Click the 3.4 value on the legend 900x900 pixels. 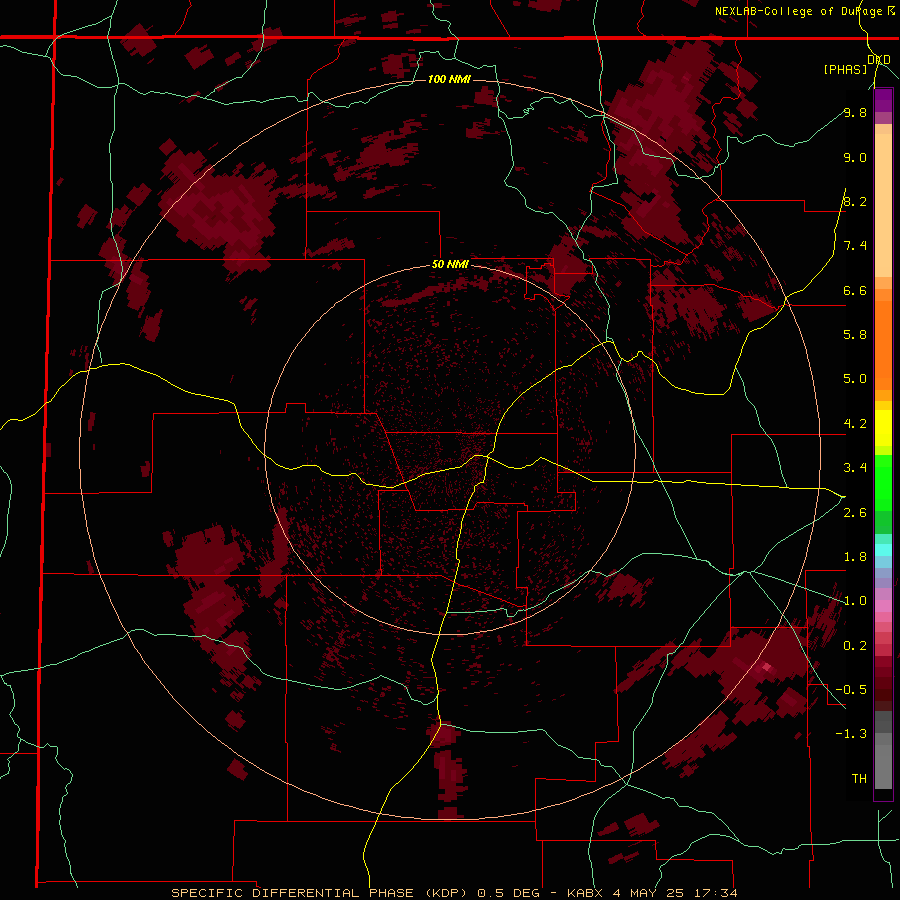[855, 467]
